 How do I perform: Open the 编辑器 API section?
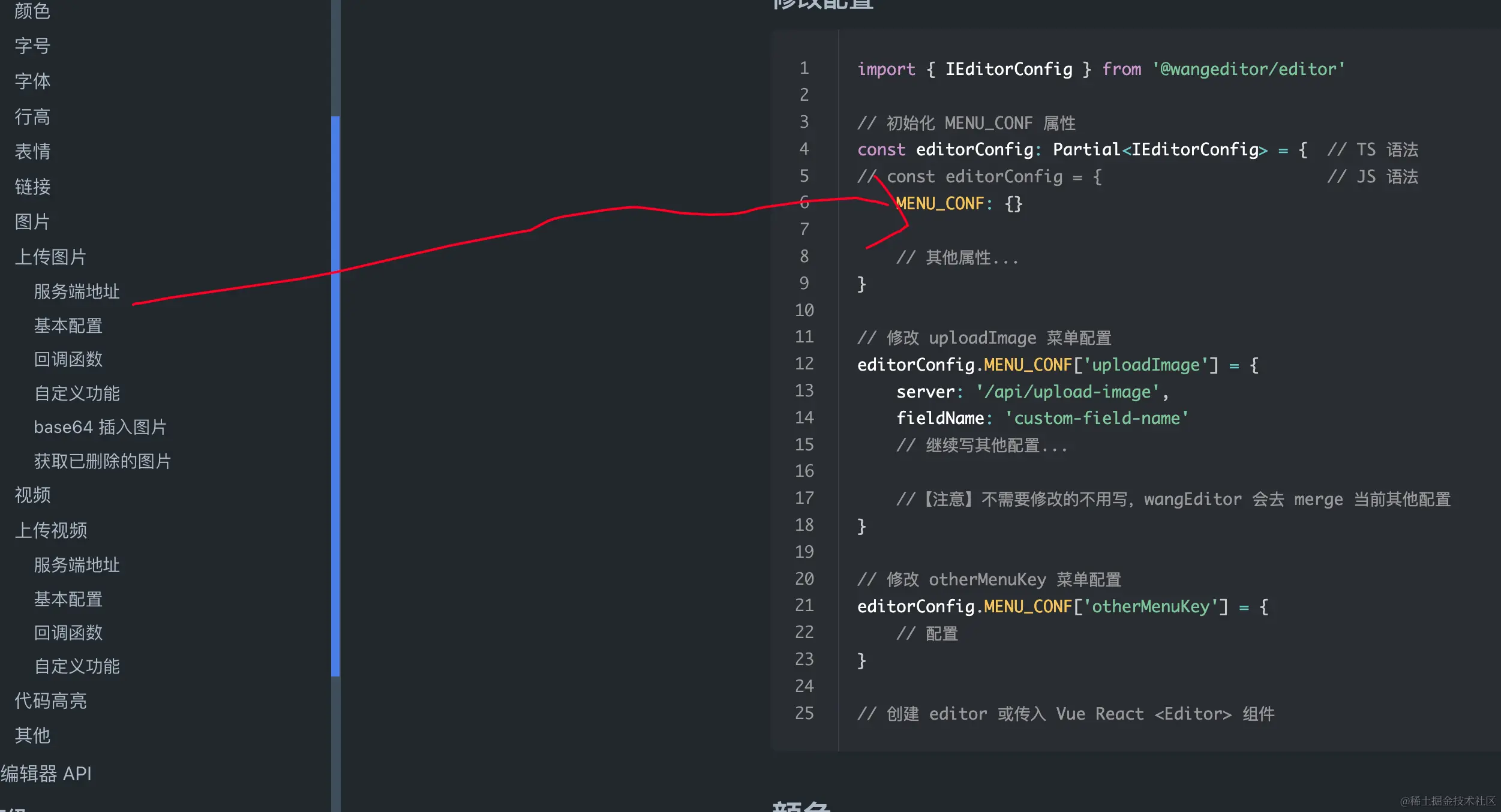pyautogui.click(x=46, y=774)
